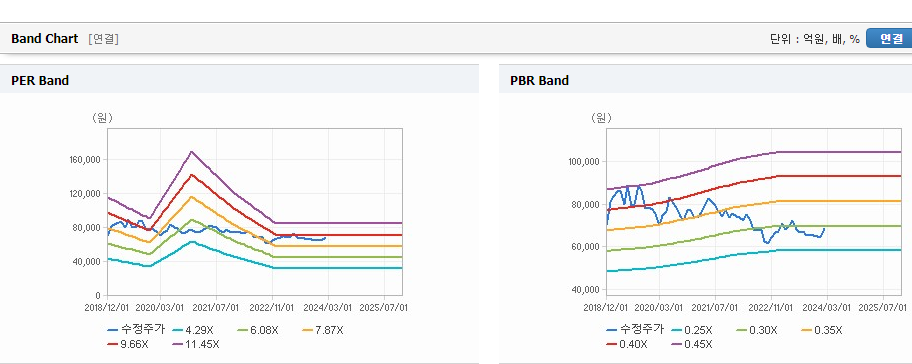Viewport: 912px width, 364px height.
Task: Toggle 11.45X legend series
Action: 196,344
